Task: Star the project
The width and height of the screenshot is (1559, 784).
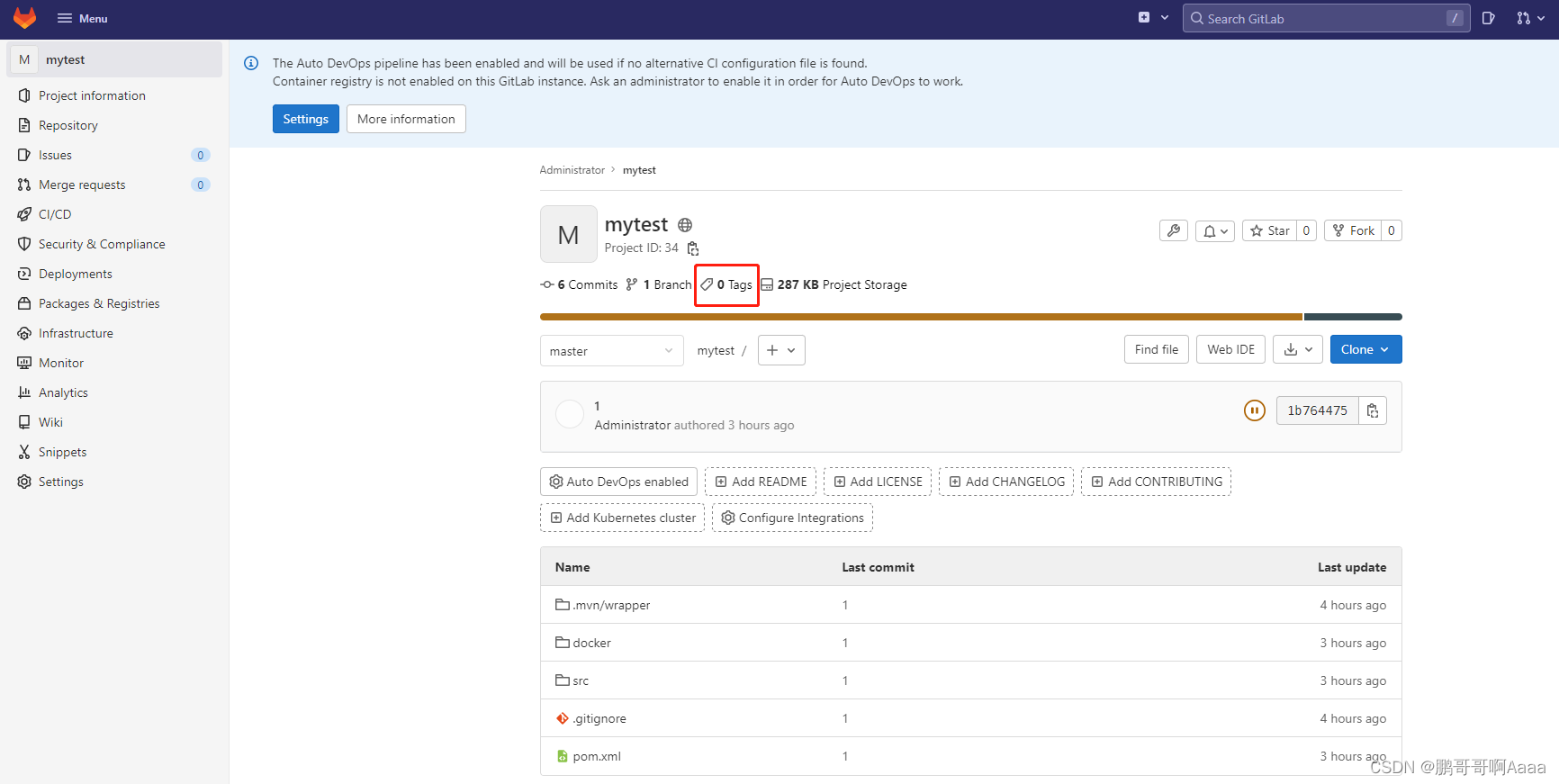Action: tap(1269, 230)
